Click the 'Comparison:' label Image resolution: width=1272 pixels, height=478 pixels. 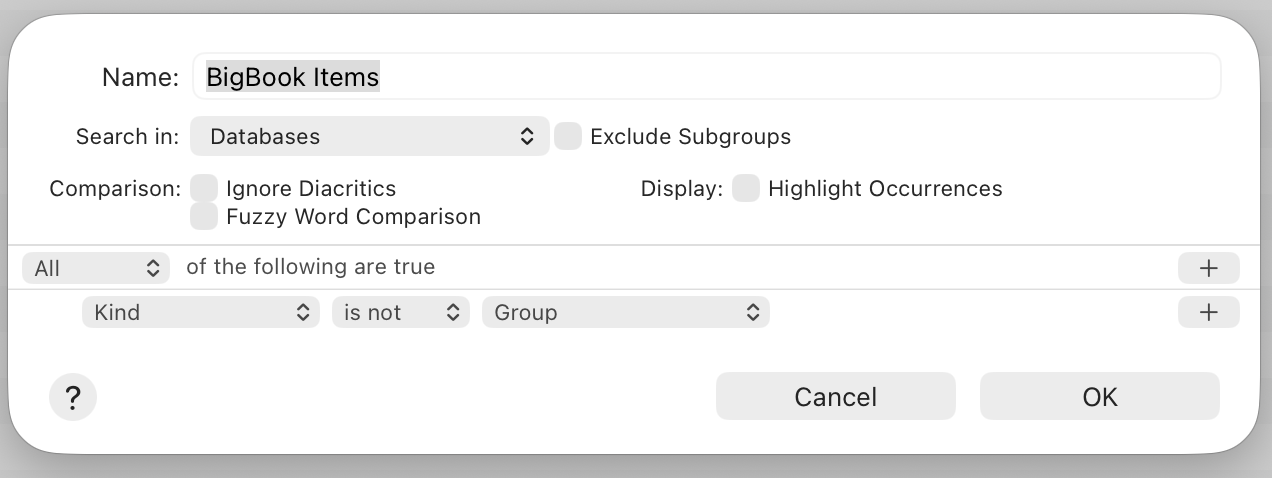[x=115, y=188]
